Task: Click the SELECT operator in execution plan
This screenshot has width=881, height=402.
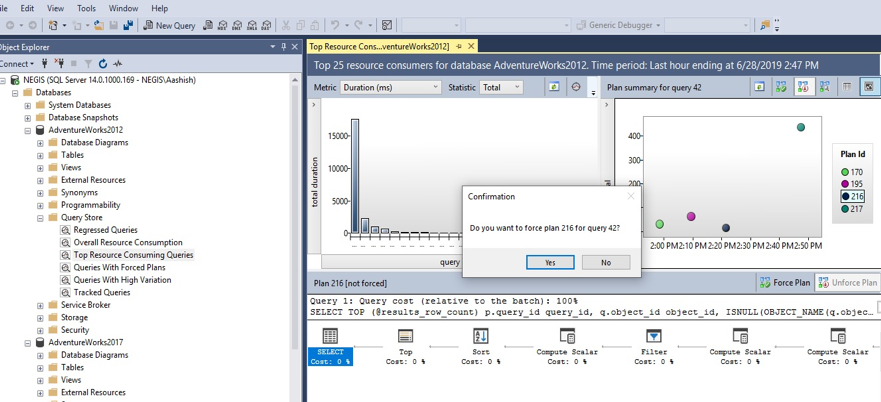Action: (x=330, y=347)
